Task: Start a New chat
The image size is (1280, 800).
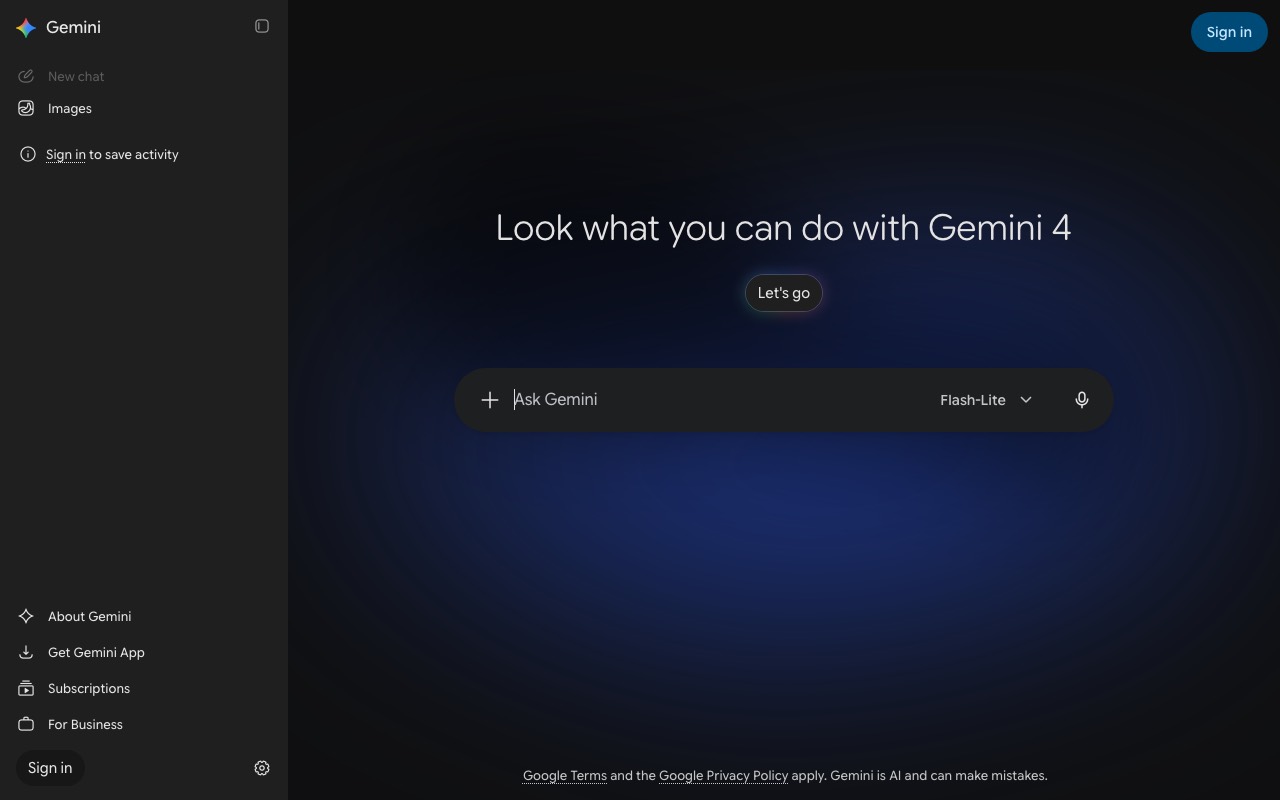Action: pyautogui.click(x=144, y=76)
